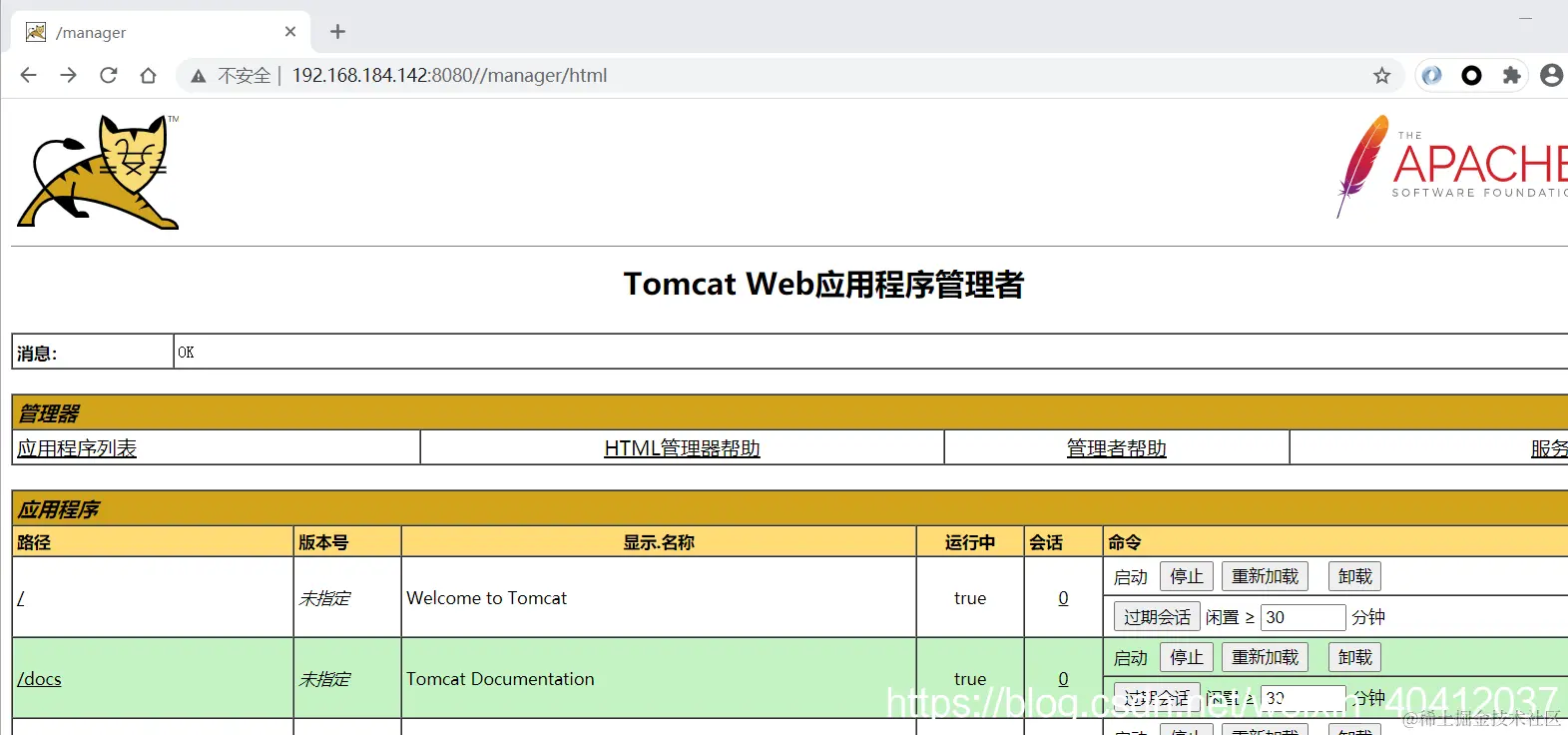Click 未指定 version of the root app
The width and height of the screenshot is (1568, 735).
point(324,598)
